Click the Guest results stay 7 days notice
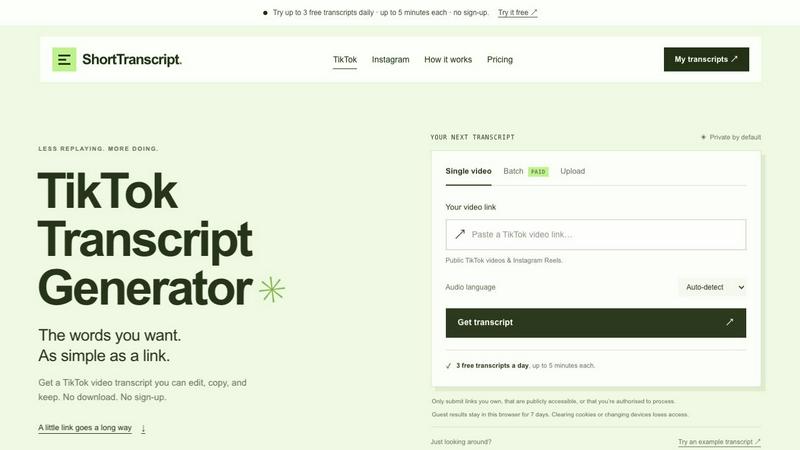800x450 pixels. 560,414
